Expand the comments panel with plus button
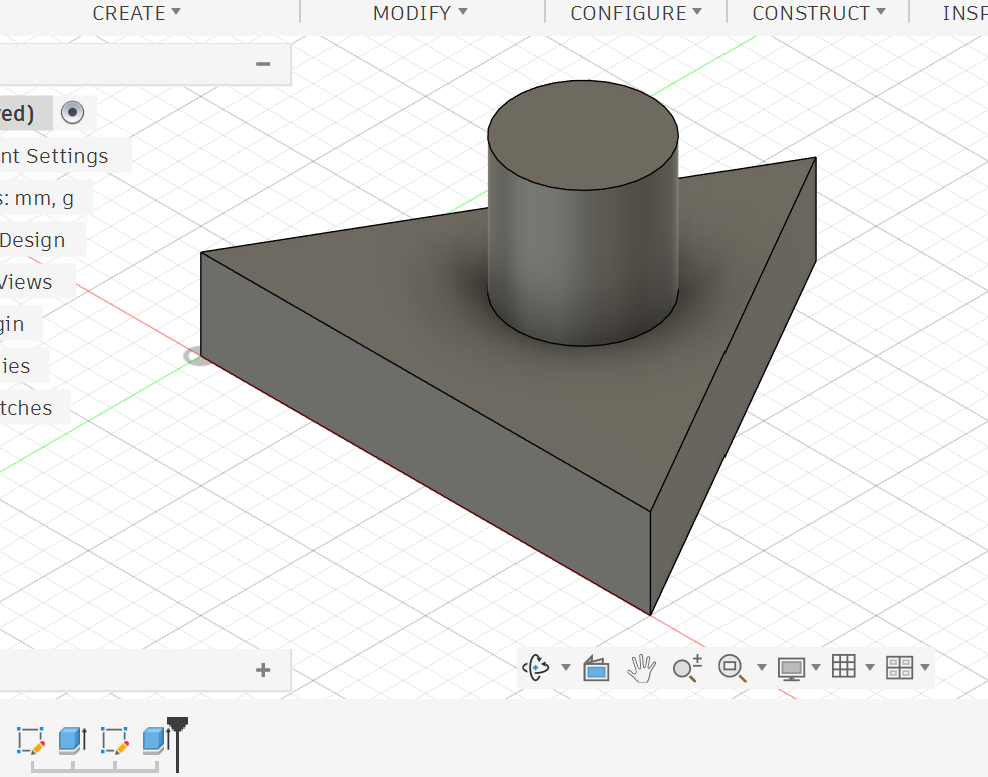This screenshot has height=777, width=988. [263, 669]
